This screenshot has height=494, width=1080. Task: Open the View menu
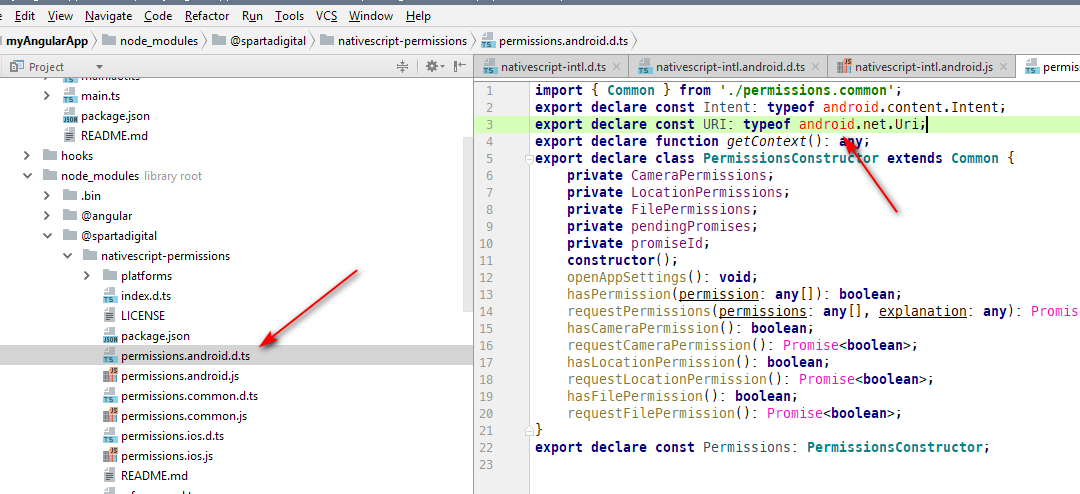(61, 16)
